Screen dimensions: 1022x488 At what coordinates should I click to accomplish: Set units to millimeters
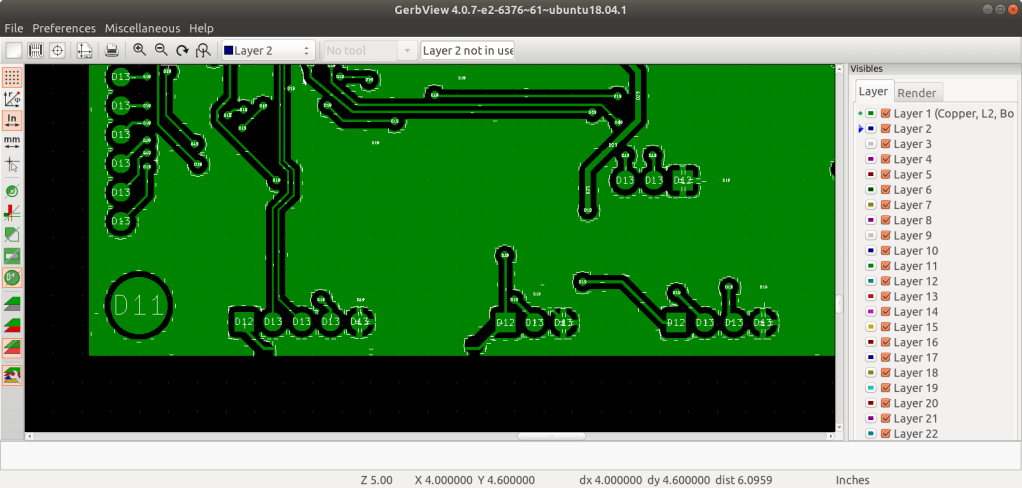[x=13, y=142]
